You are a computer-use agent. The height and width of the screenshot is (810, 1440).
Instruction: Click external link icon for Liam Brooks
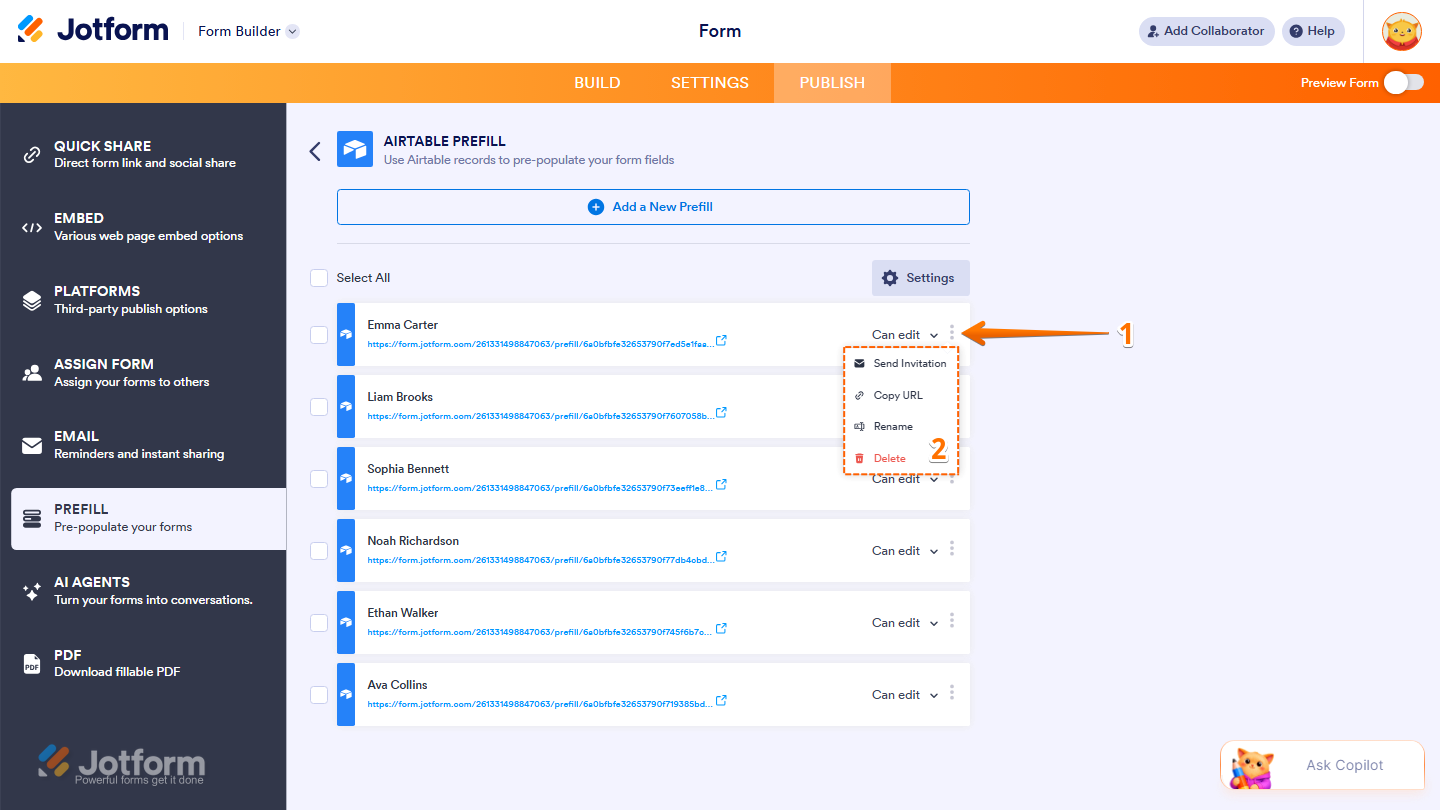coord(722,413)
